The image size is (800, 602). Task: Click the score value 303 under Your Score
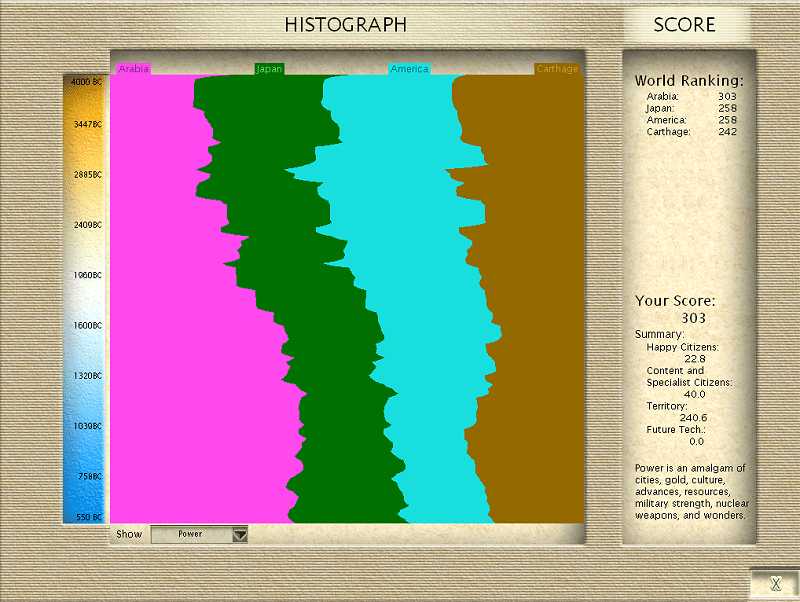[693, 318]
